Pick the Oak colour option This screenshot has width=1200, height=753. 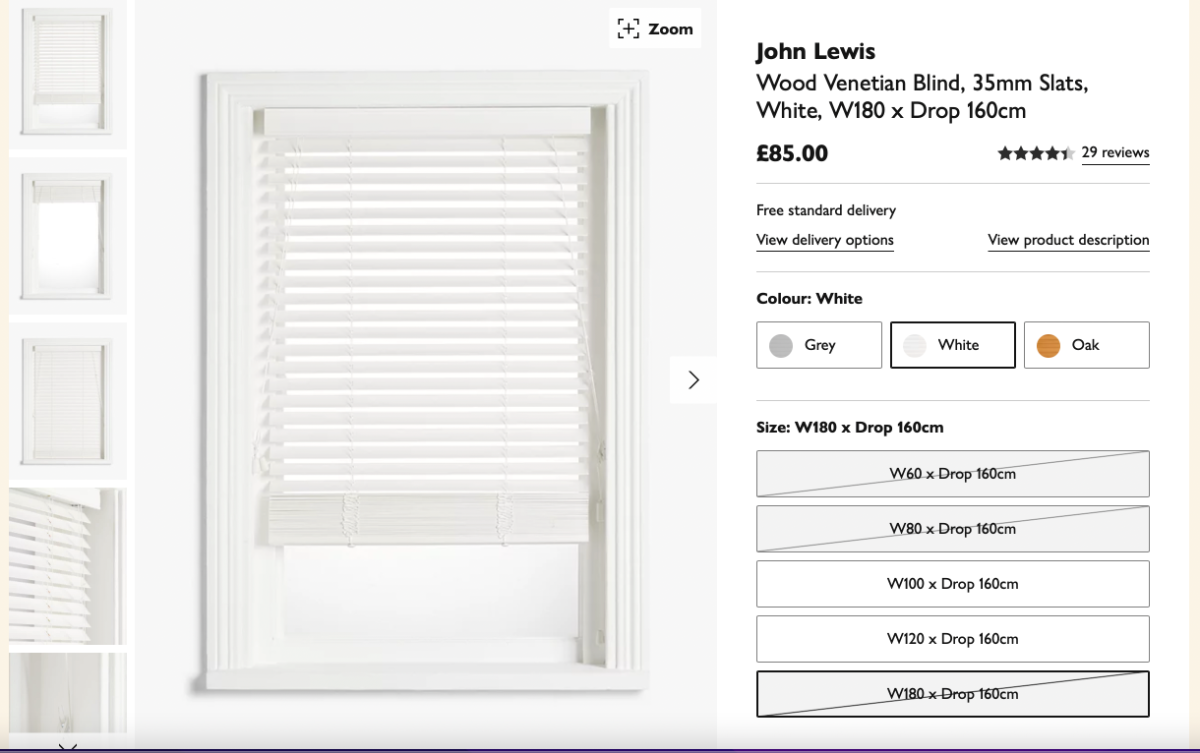(x=1087, y=345)
